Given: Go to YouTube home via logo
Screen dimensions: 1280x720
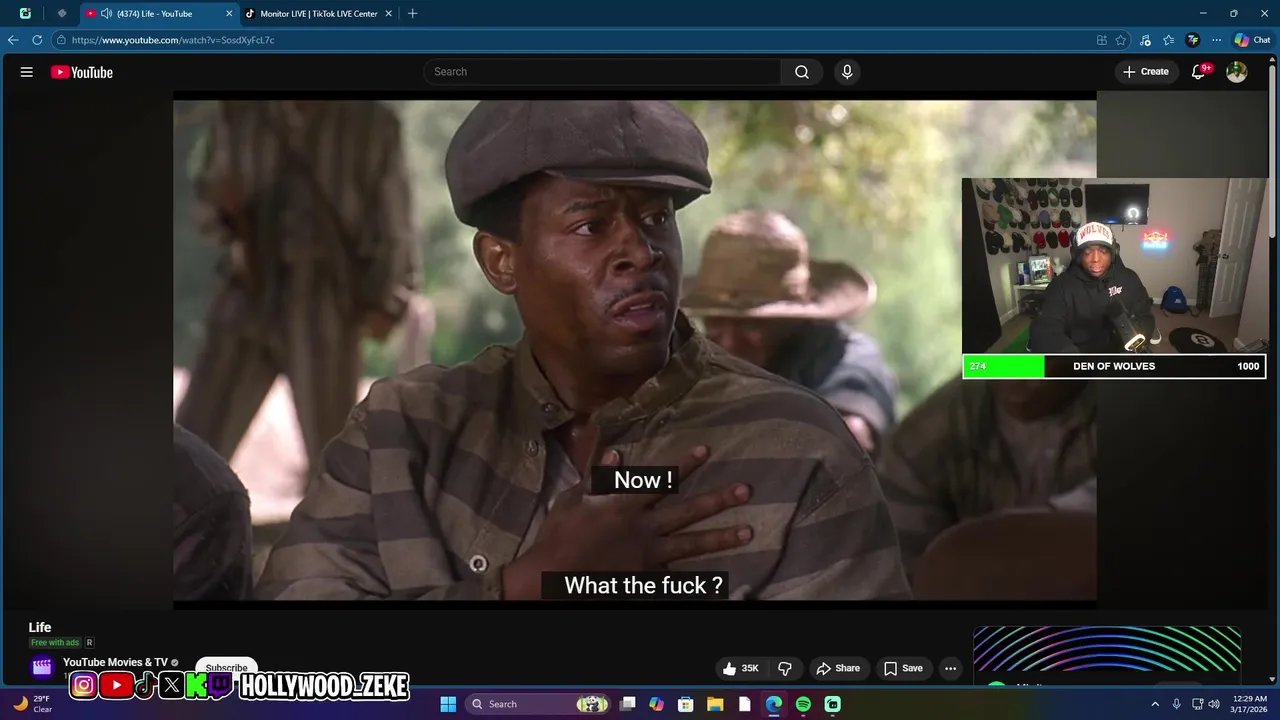Looking at the screenshot, I should (x=82, y=72).
